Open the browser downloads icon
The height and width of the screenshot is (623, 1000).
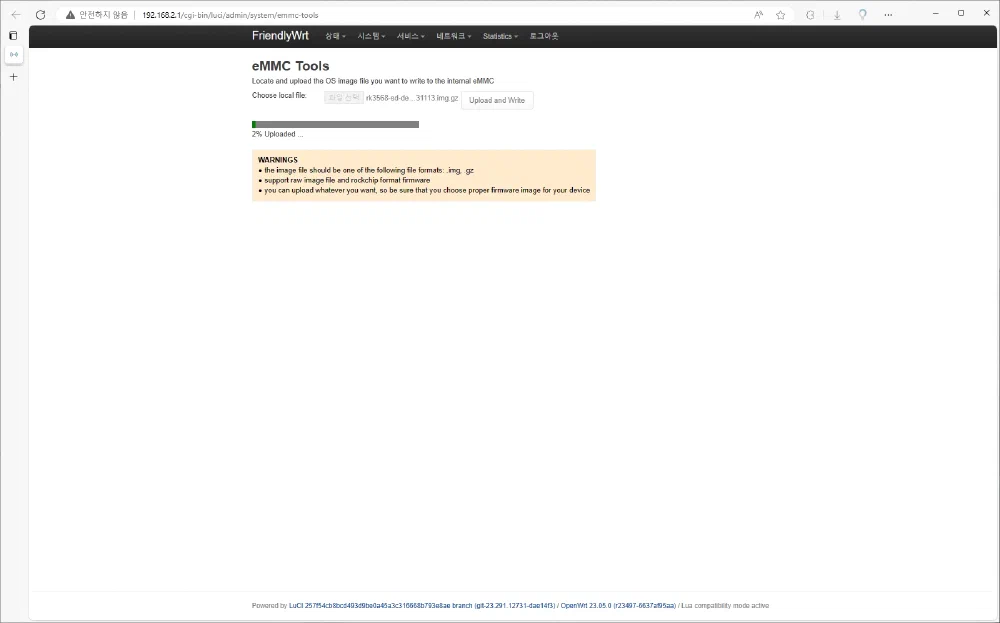point(836,15)
